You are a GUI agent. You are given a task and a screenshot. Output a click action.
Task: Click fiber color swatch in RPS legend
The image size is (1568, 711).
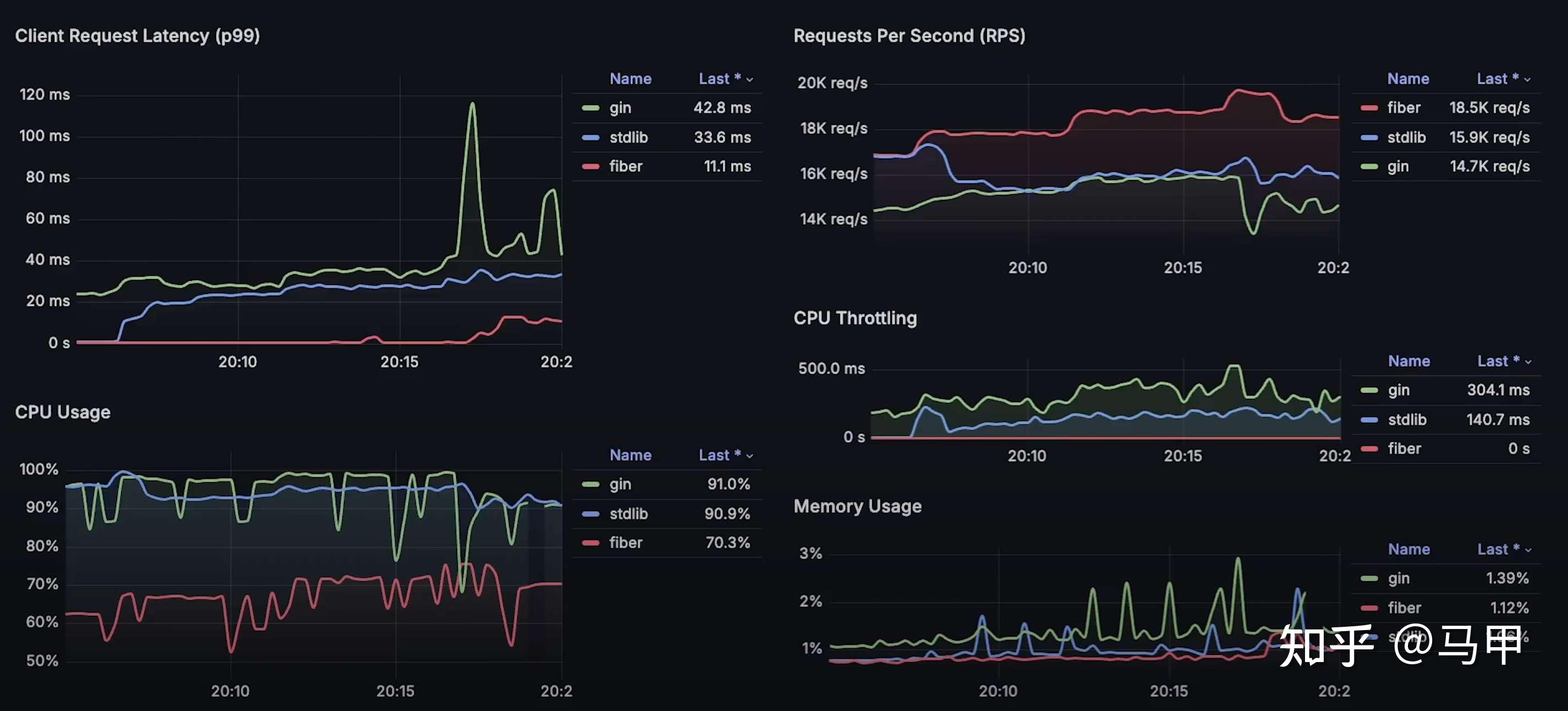(1368, 108)
